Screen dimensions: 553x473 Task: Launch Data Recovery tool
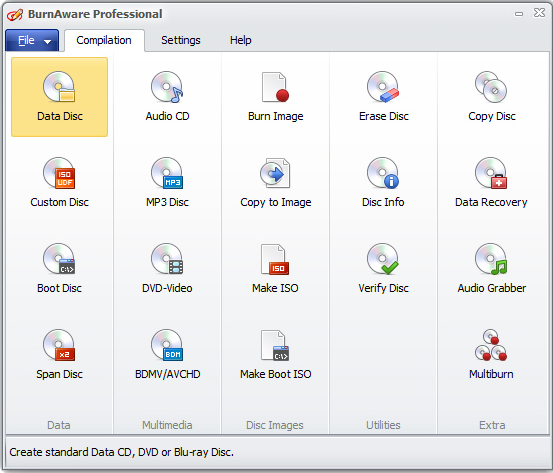click(x=491, y=183)
